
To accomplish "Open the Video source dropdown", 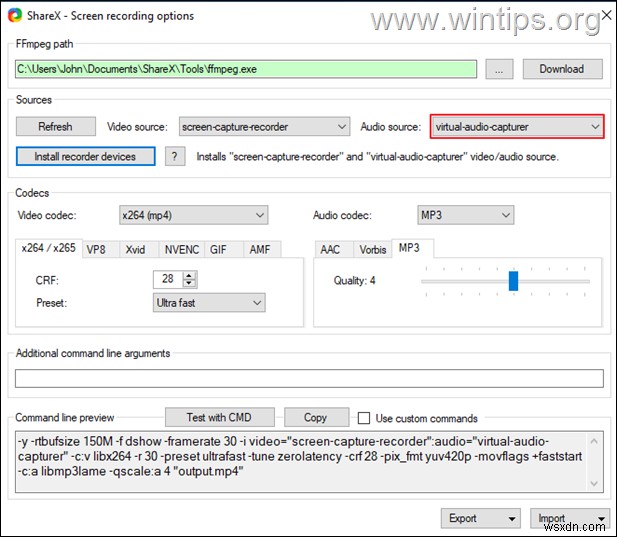I will pyautogui.click(x=264, y=127).
